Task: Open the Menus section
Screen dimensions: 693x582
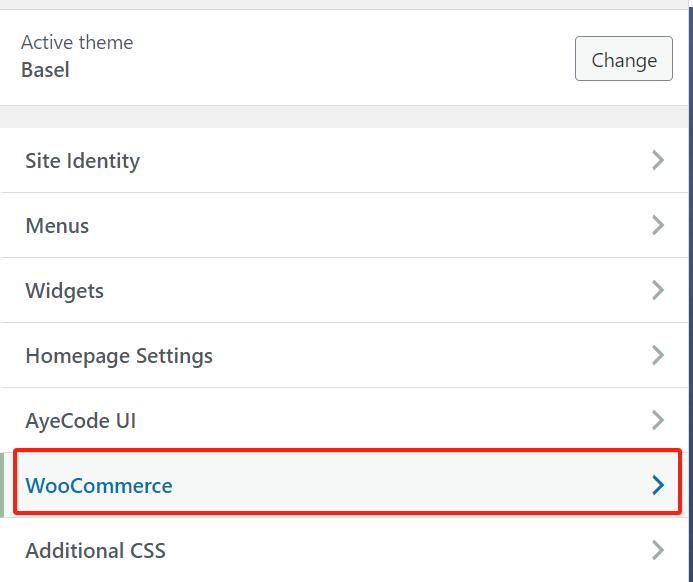Action: pos(57,226)
